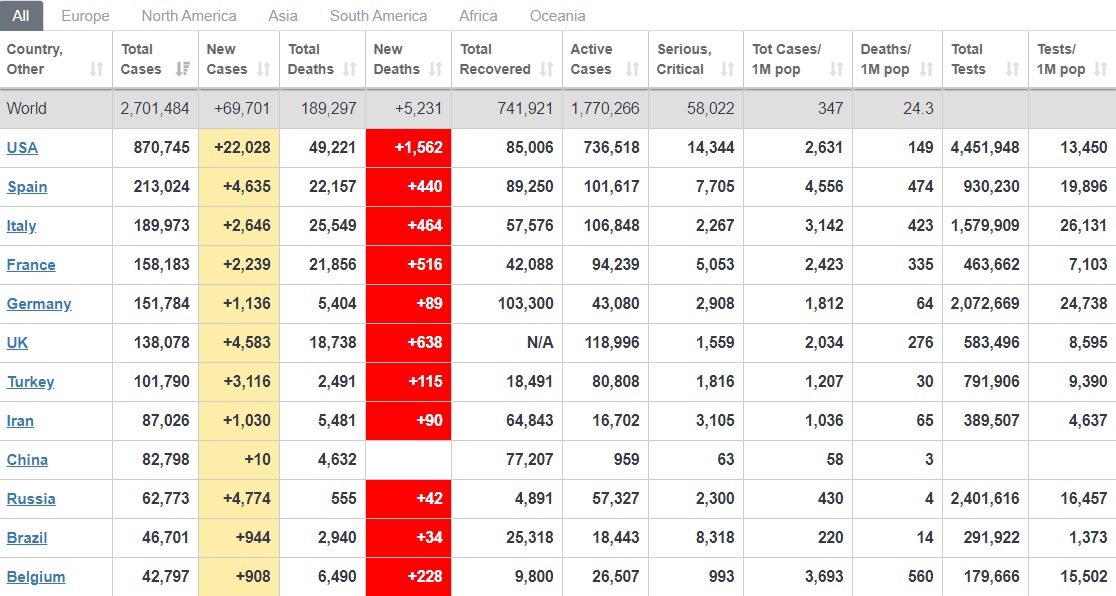Follow the Belgium link
Image resolution: width=1116 pixels, height=596 pixels.
[x=36, y=577]
